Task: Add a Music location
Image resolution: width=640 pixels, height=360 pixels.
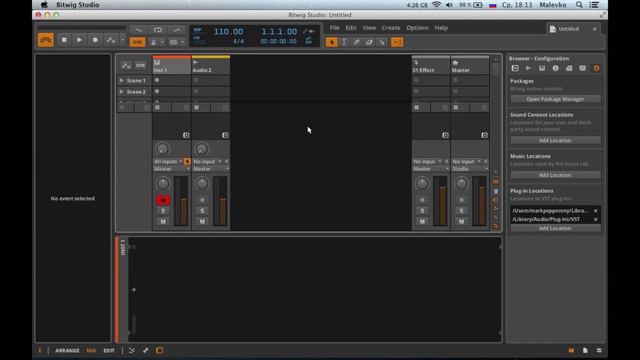Action: (x=555, y=175)
